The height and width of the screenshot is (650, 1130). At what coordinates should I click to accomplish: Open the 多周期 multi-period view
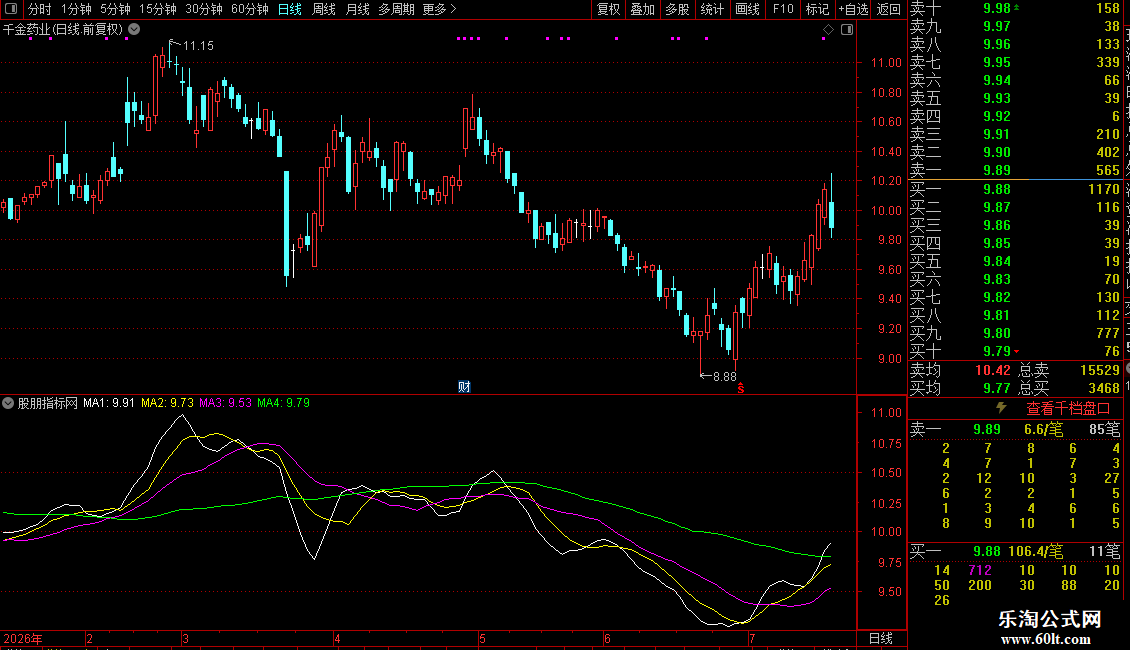(x=396, y=9)
